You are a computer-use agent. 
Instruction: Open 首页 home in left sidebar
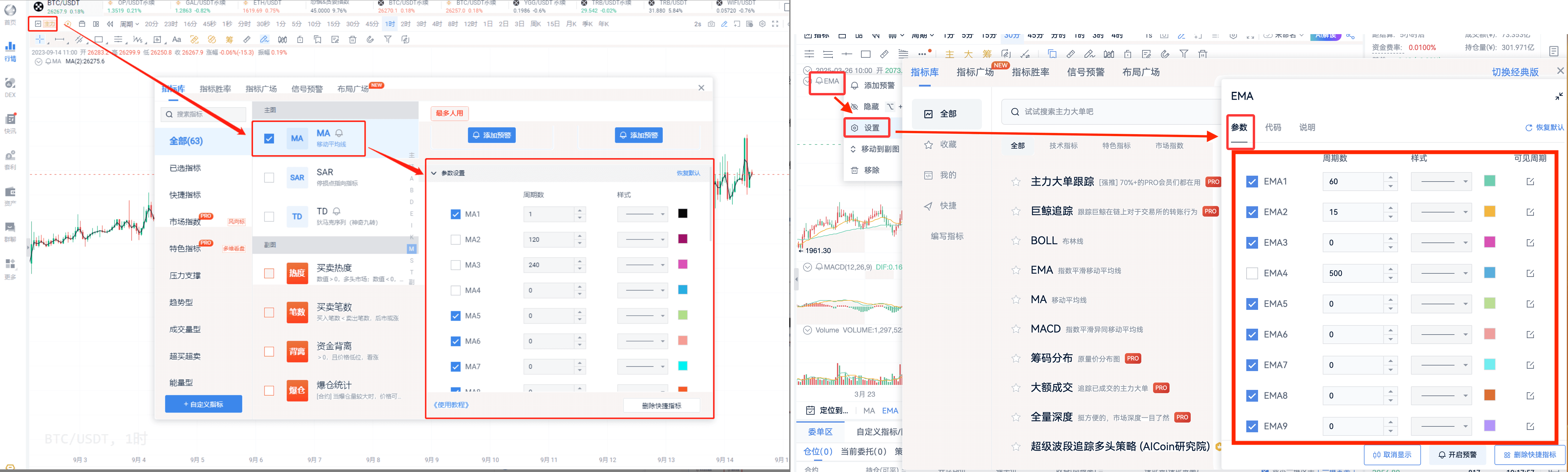point(10,15)
